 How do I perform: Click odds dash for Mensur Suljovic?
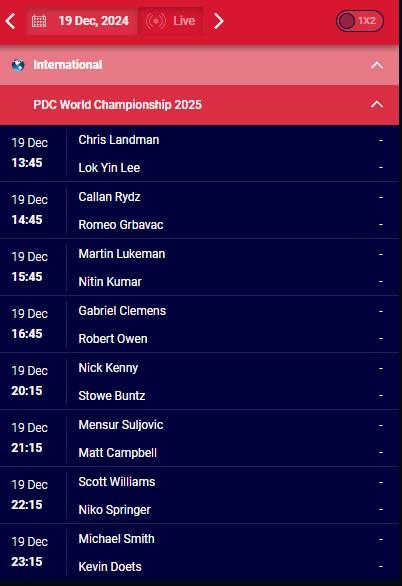pyautogui.click(x=381, y=425)
